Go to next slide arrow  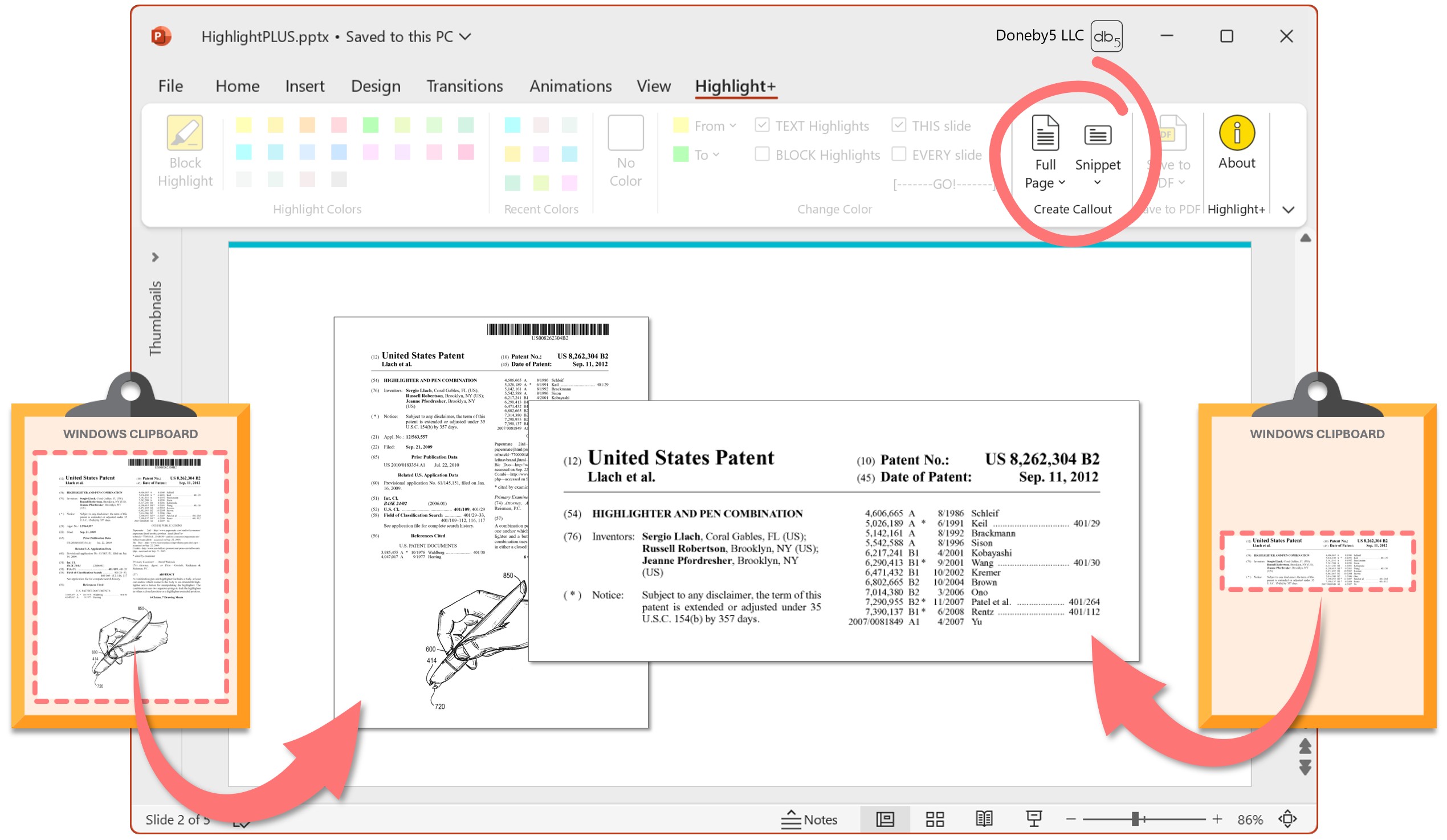pos(1305,768)
